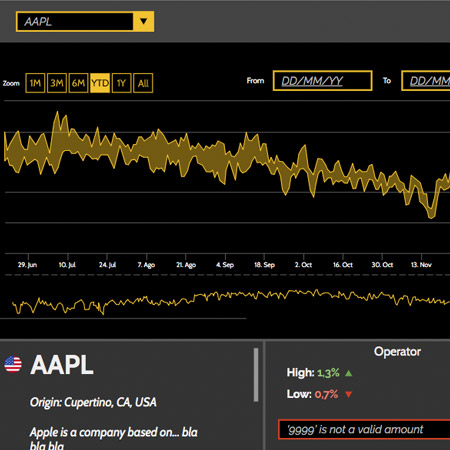Click the 'Operator' heading

click(x=397, y=352)
